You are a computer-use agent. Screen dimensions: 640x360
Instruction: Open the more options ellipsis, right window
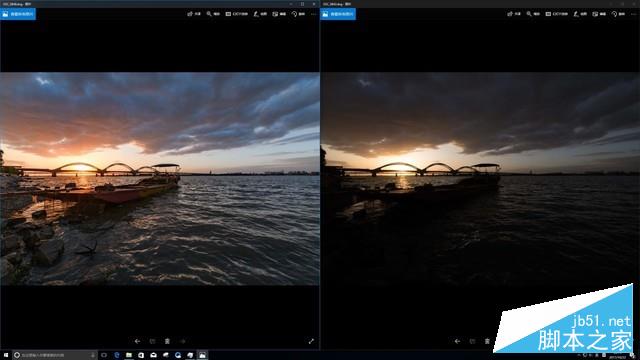633,14
